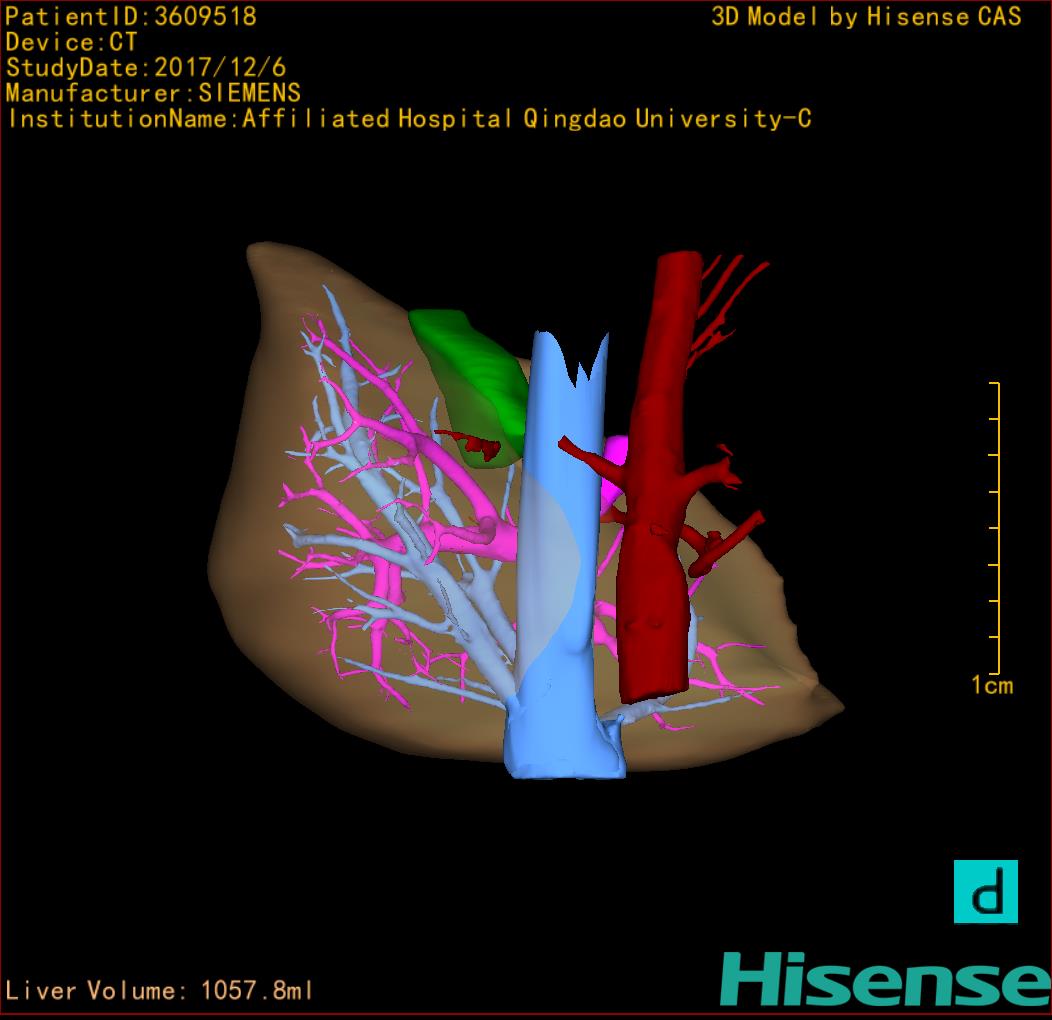
Task: Click the Hisense logo
Action: [x=886, y=979]
